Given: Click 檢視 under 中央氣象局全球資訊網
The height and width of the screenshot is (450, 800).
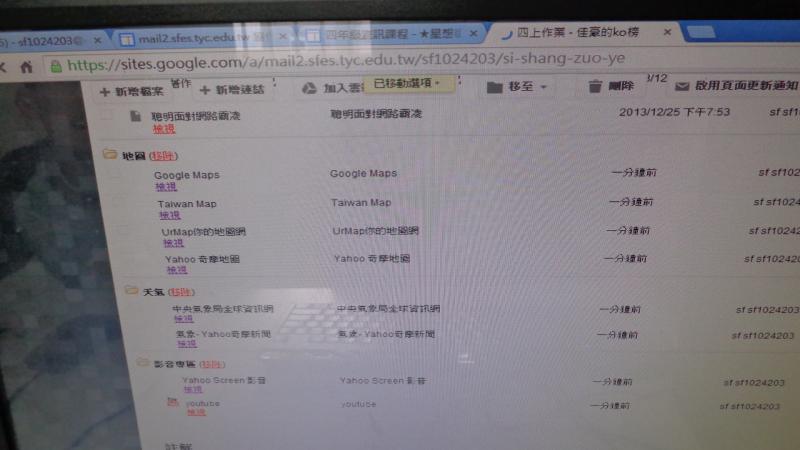Looking at the screenshot, I should (x=184, y=319).
